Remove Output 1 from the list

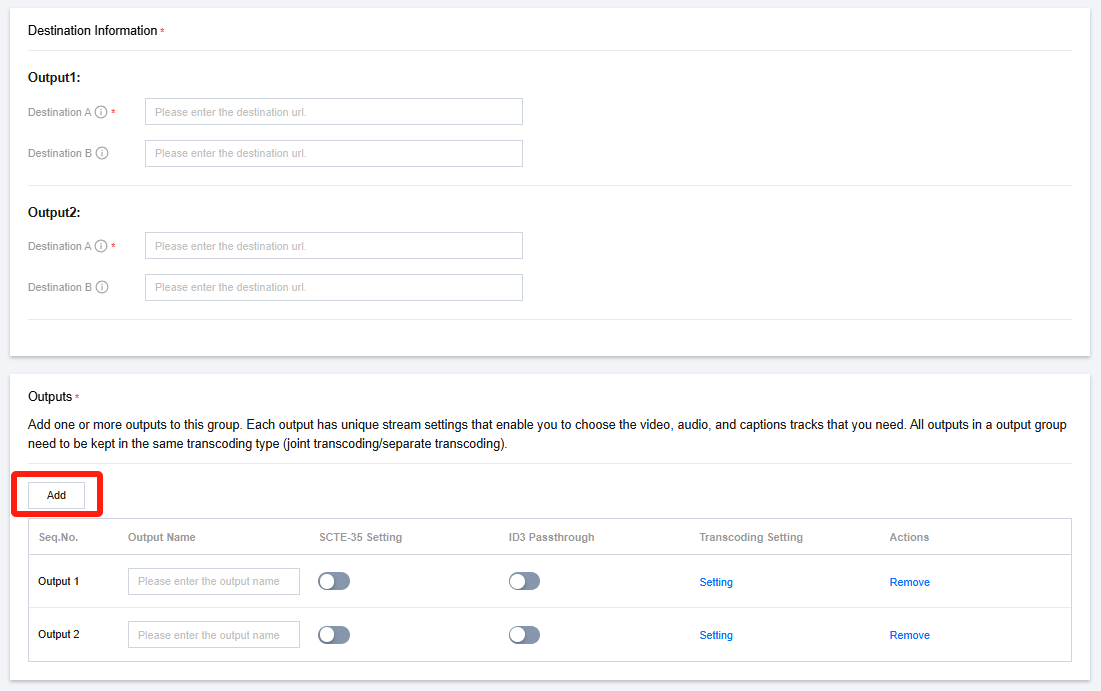pyautogui.click(x=909, y=582)
